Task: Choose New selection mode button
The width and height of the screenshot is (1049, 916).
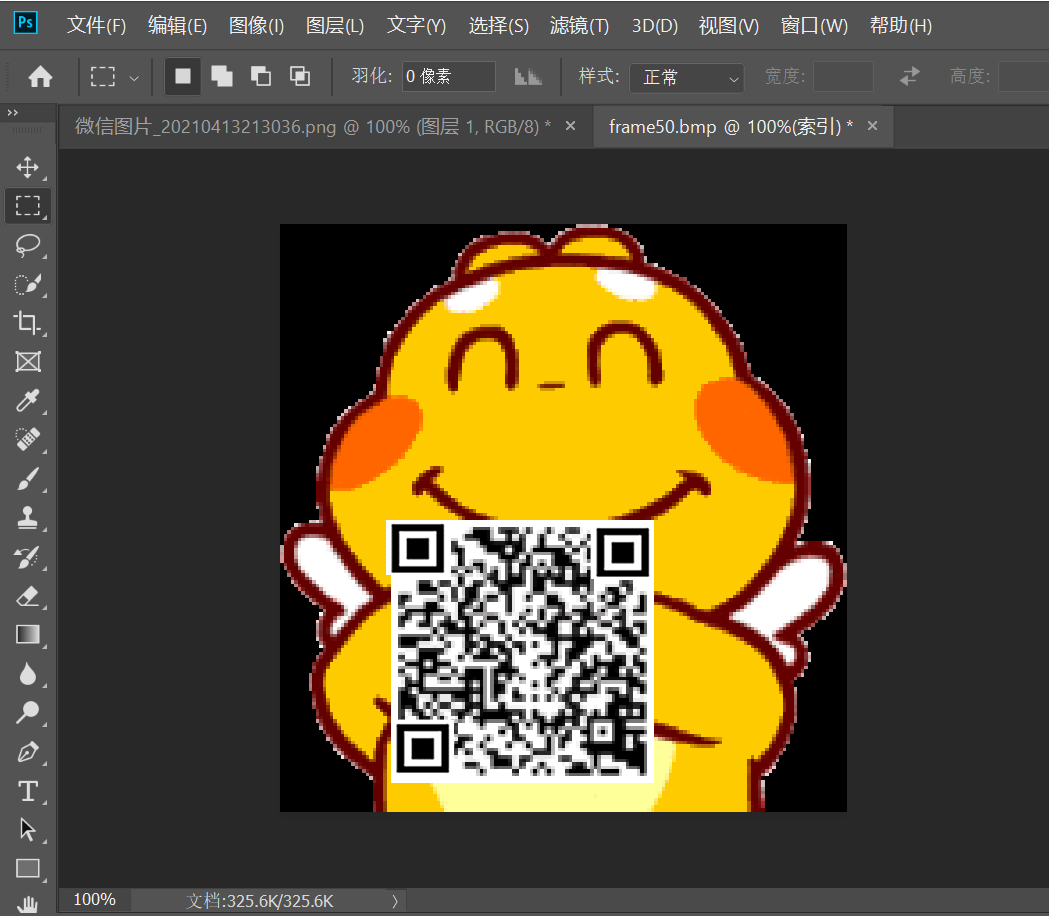Action: [183, 76]
